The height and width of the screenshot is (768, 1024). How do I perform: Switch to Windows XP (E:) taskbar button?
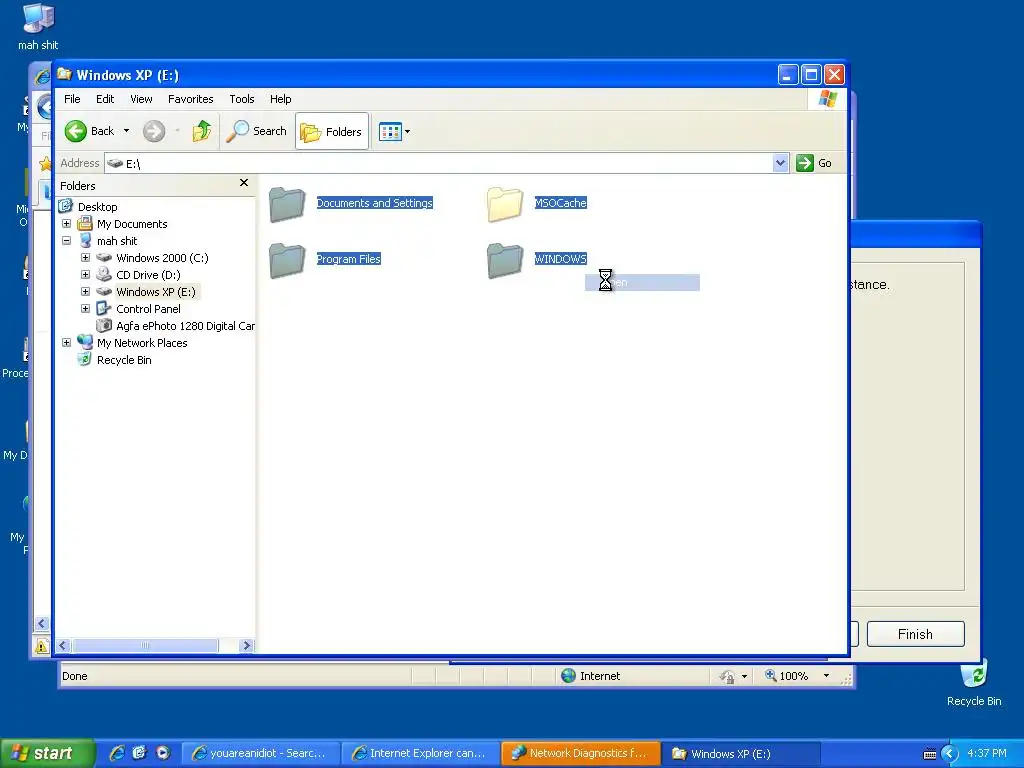pos(741,754)
